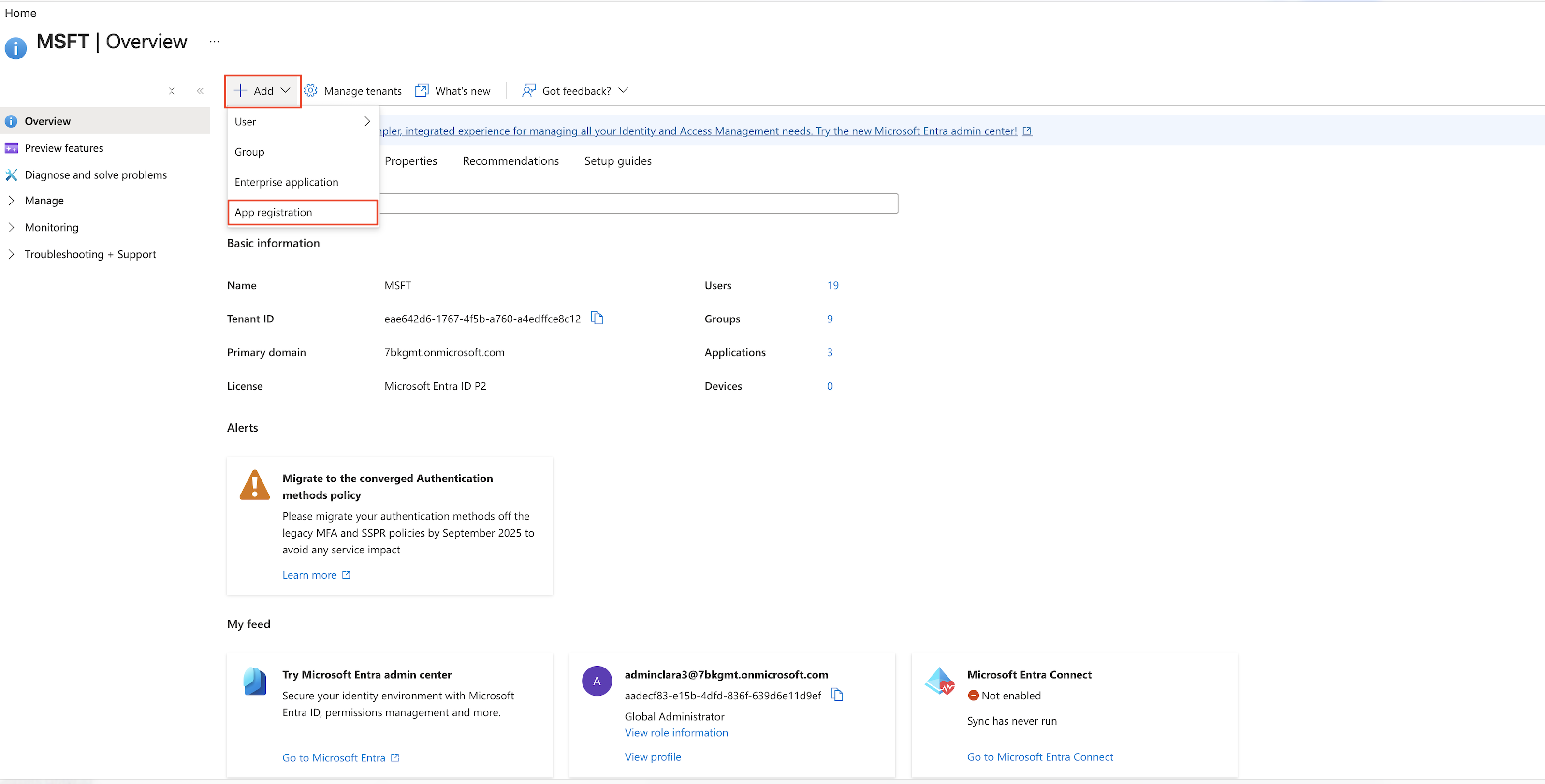Copy the admin user object ID
Image resolution: width=1545 pixels, height=784 pixels.
tap(837, 695)
